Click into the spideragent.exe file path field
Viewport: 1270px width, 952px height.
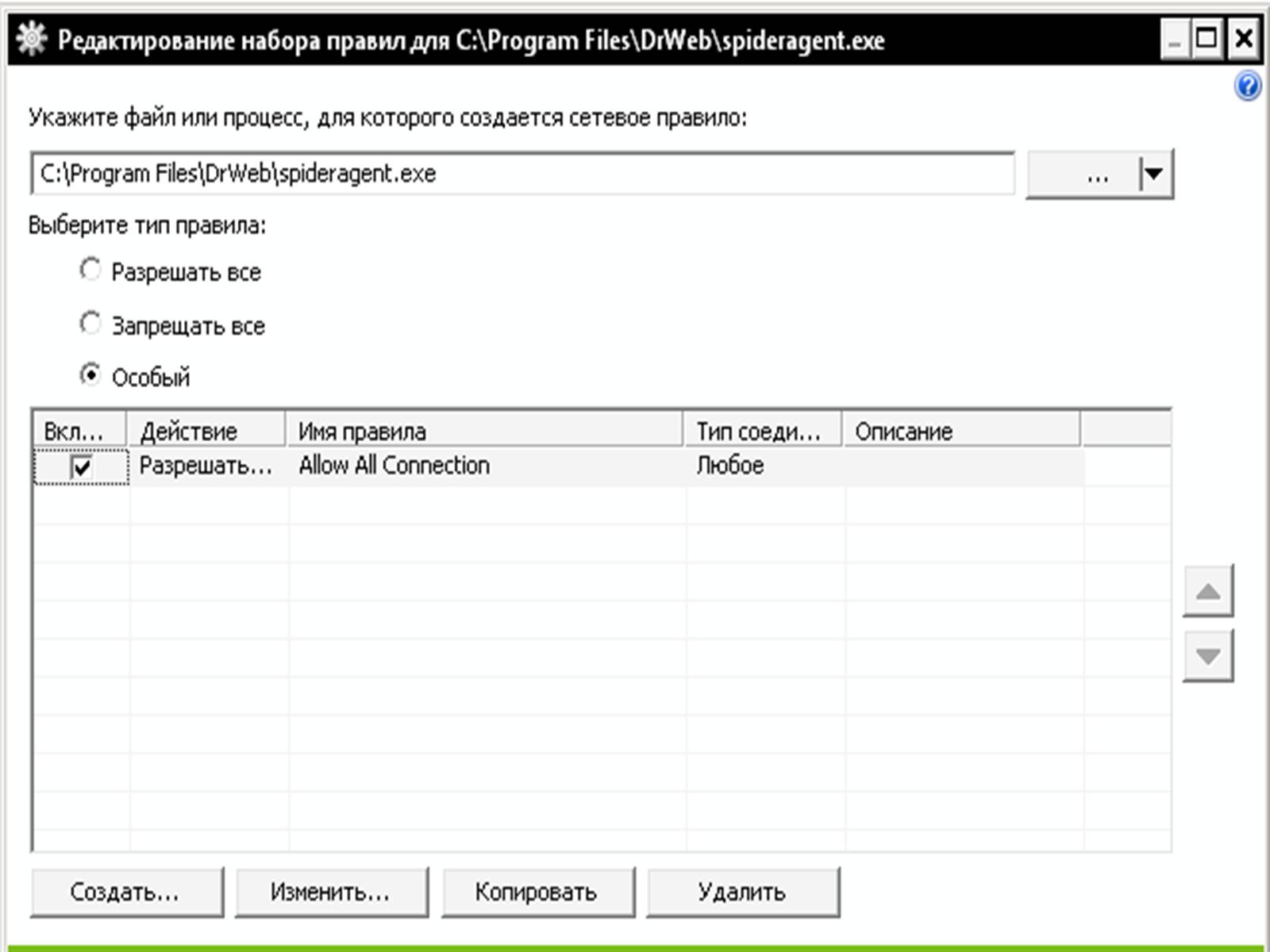click(x=523, y=174)
